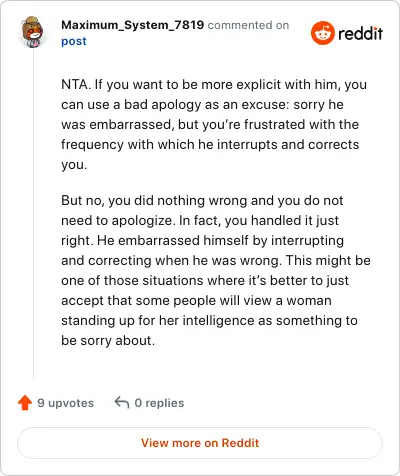Viewport: 400px width, 476px height.
Task: Click the paragraph beginning "But no, you"
Action: [216, 270]
